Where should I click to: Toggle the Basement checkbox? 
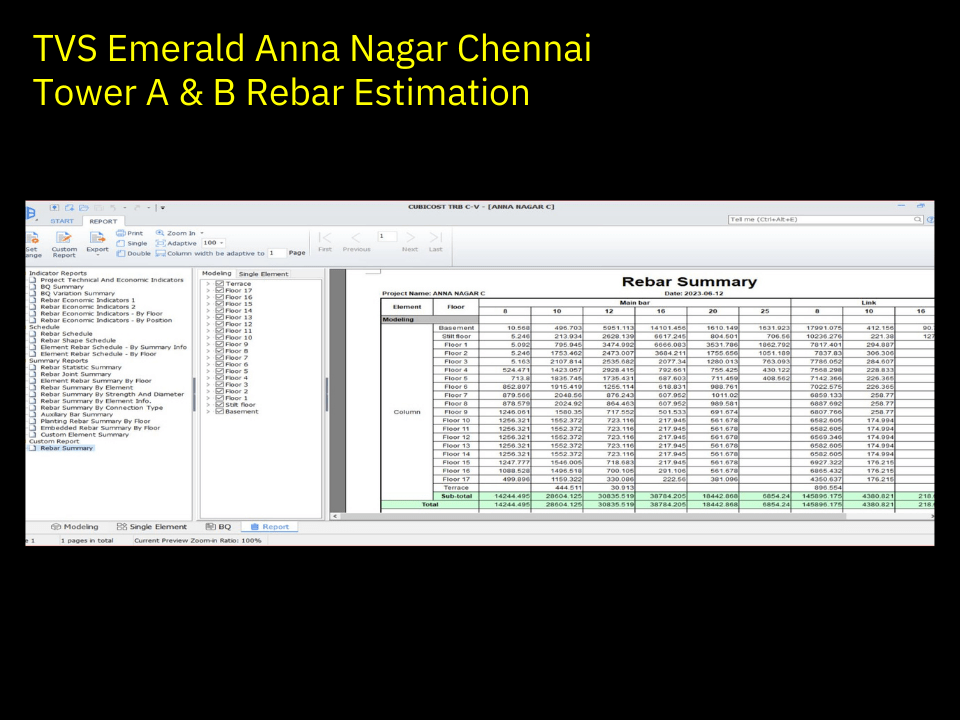pos(219,411)
